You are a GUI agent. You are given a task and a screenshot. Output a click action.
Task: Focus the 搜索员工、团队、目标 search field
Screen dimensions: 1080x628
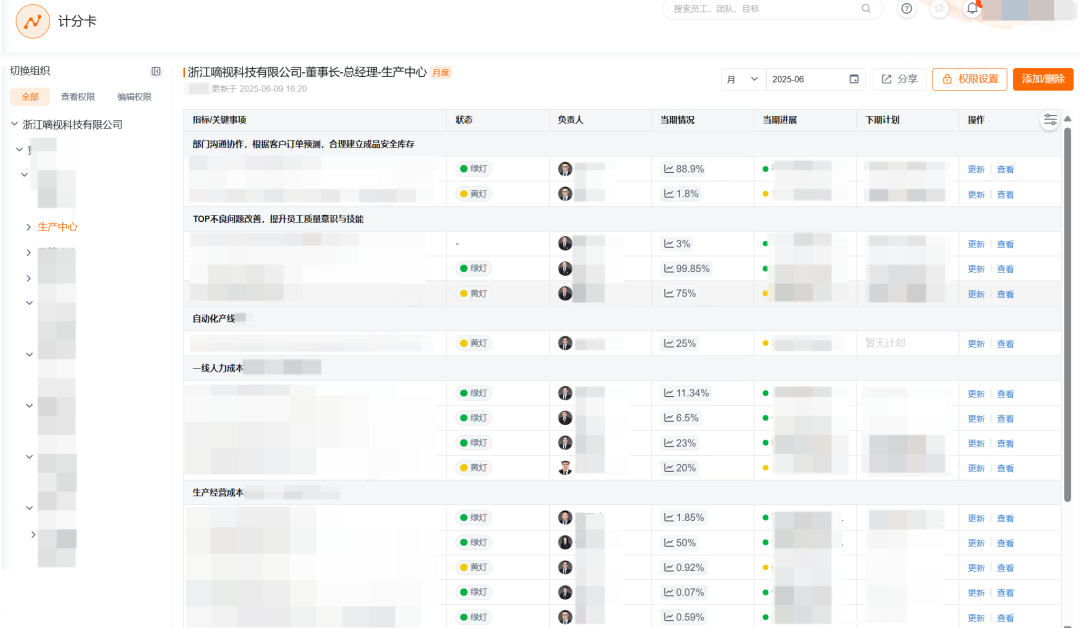coord(760,9)
